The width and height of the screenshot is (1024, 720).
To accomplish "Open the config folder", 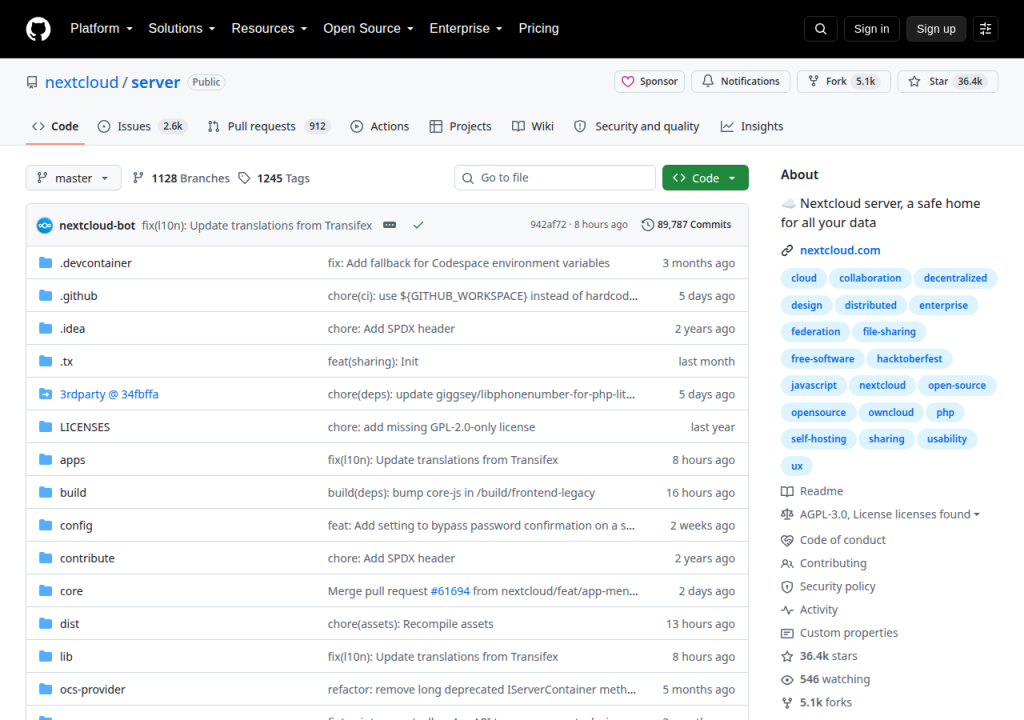I will click(76, 525).
